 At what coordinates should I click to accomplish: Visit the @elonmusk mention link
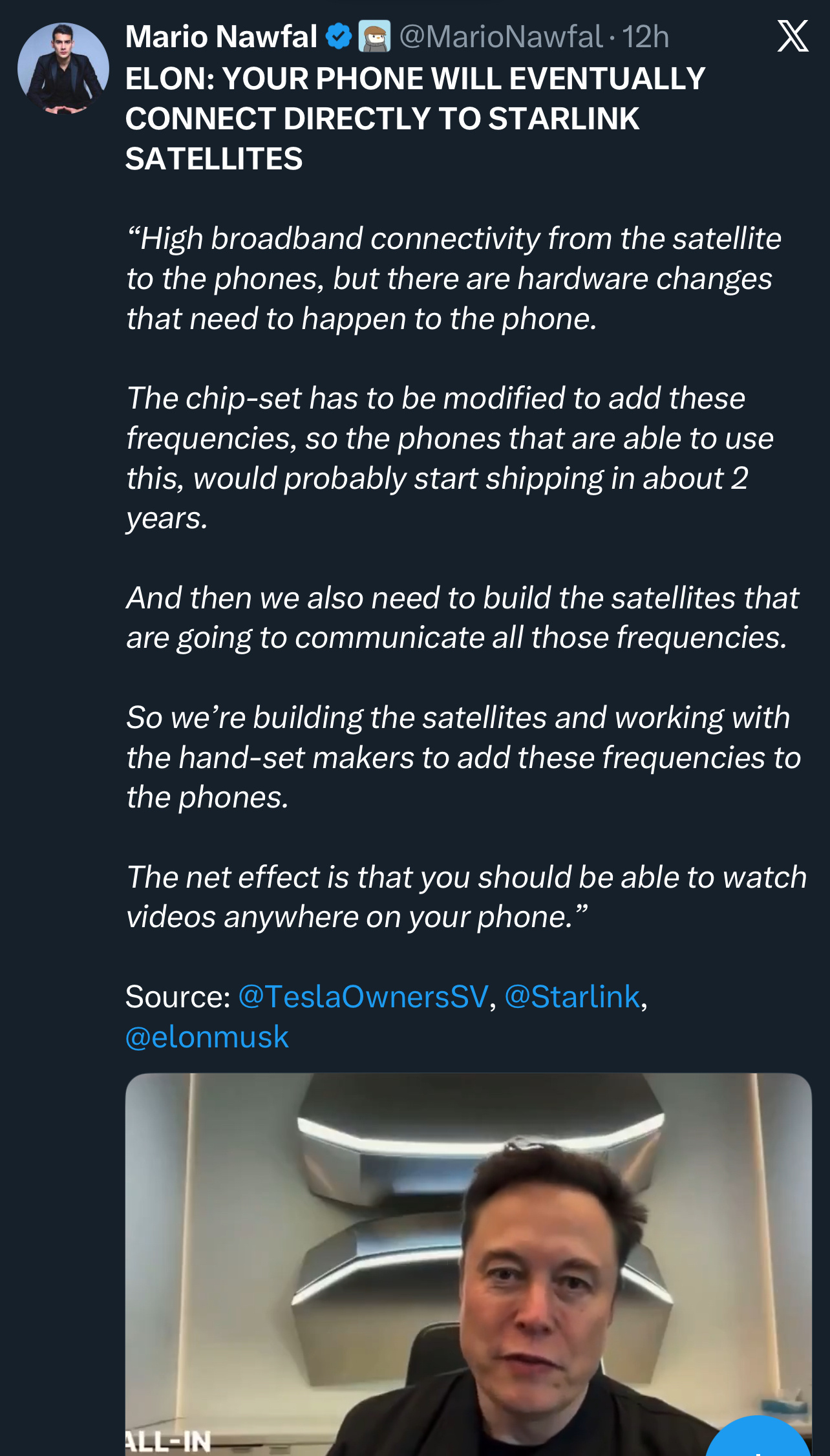pos(207,1036)
